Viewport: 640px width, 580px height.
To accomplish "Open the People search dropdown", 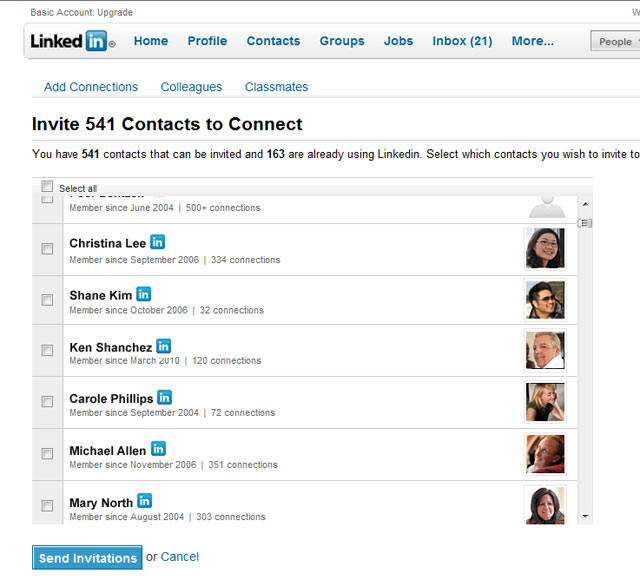I will pyautogui.click(x=615, y=41).
